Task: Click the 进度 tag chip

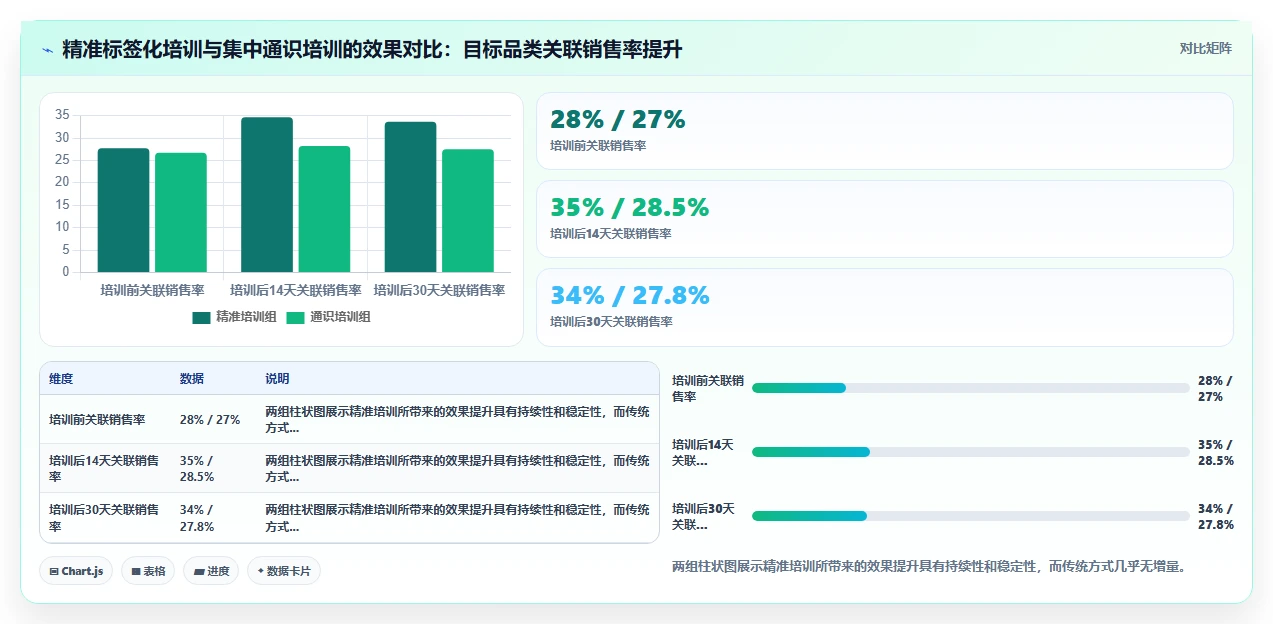Action: pyautogui.click(x=211, y=571)
